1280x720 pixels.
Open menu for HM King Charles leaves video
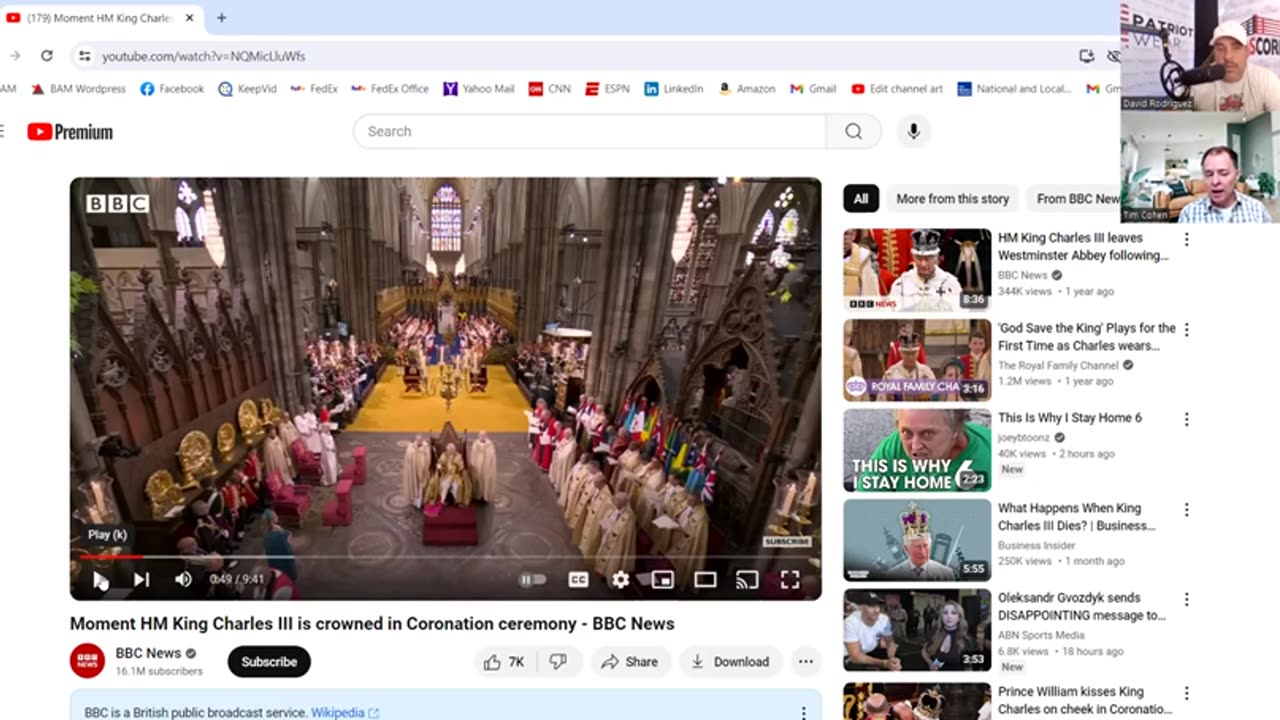[x=1187, y=240]
